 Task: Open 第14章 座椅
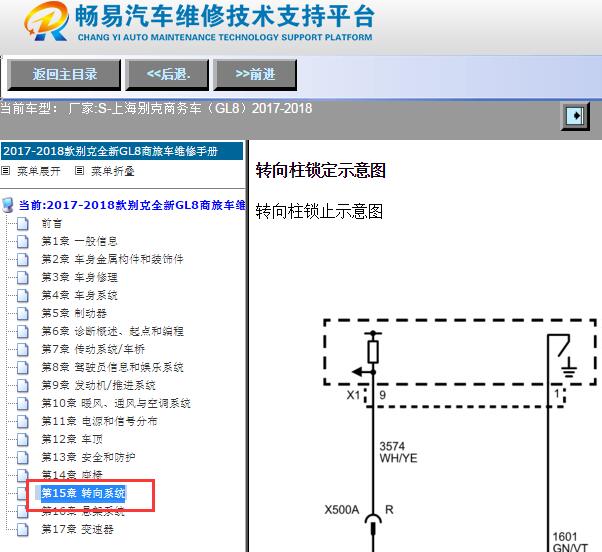point(72,475)
